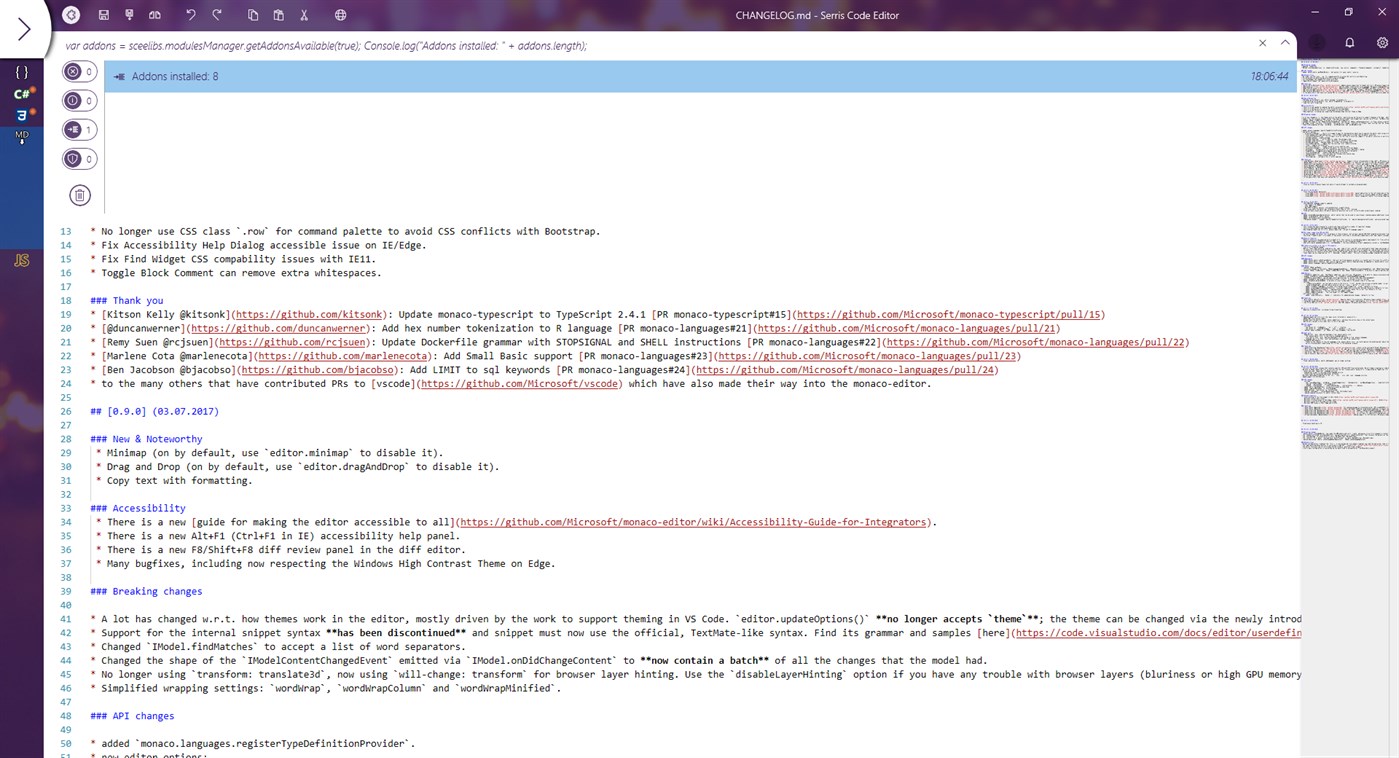The width and height of the screenshot is (1399, 758).
Task: Click the Undo icon in the toolbar
Action: click(x=190, y=14)
